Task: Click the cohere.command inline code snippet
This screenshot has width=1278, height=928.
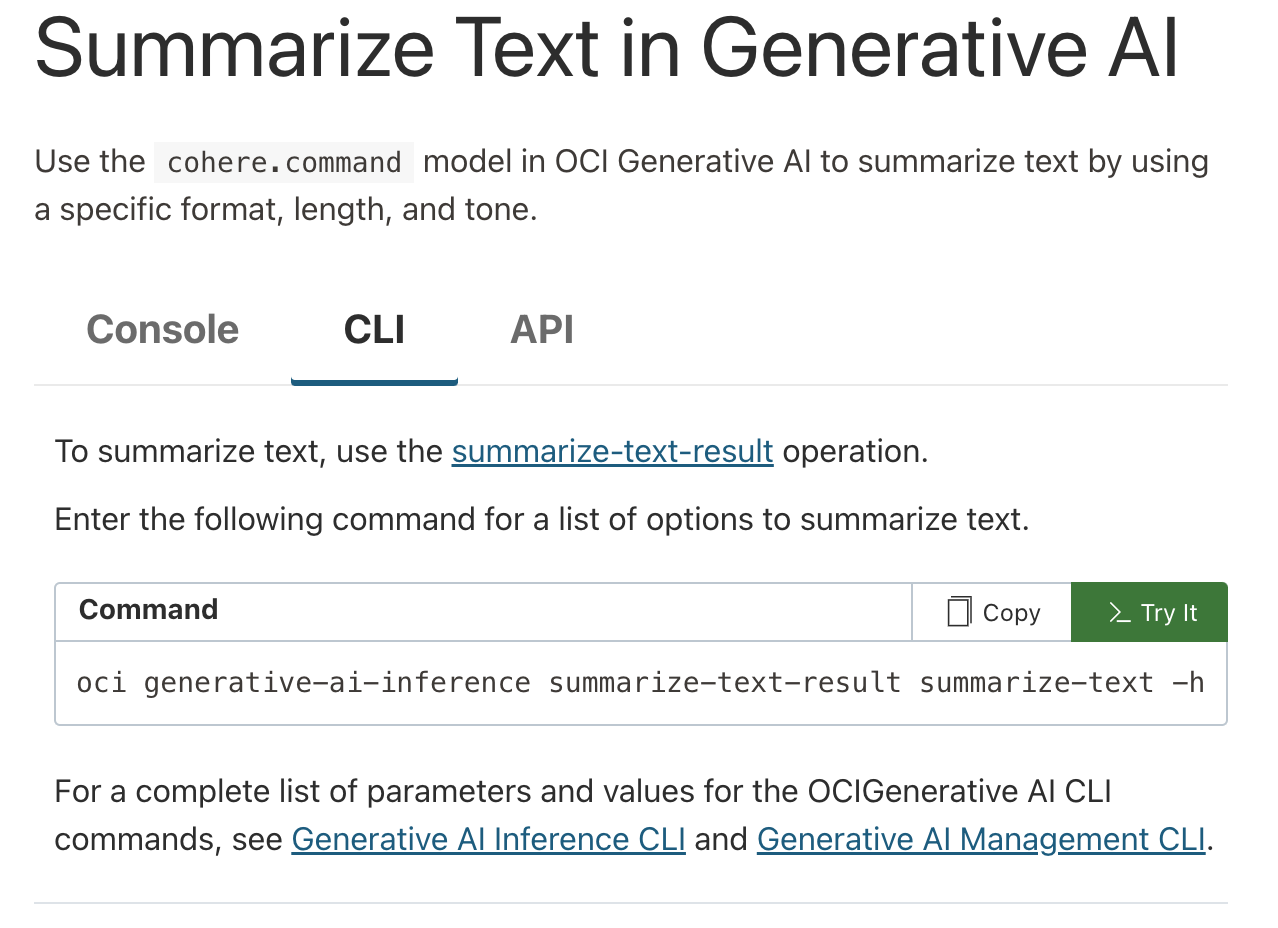Action: 284,162
